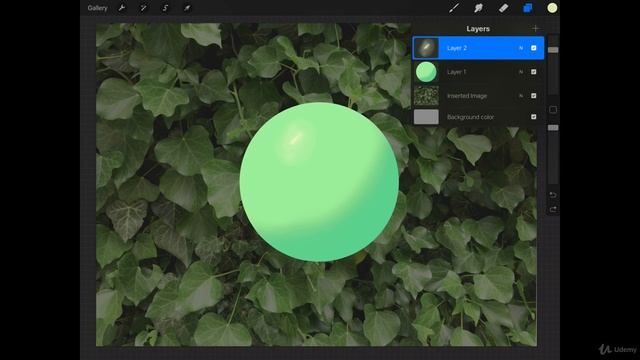Click Inserted Image leaf thumbnail
Screen dimensions: 640x360
(x=426, y=96)
